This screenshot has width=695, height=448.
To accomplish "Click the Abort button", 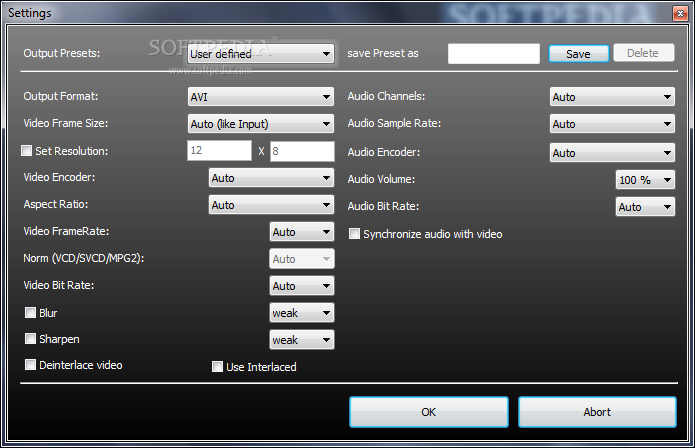I will tap(597, 412).
